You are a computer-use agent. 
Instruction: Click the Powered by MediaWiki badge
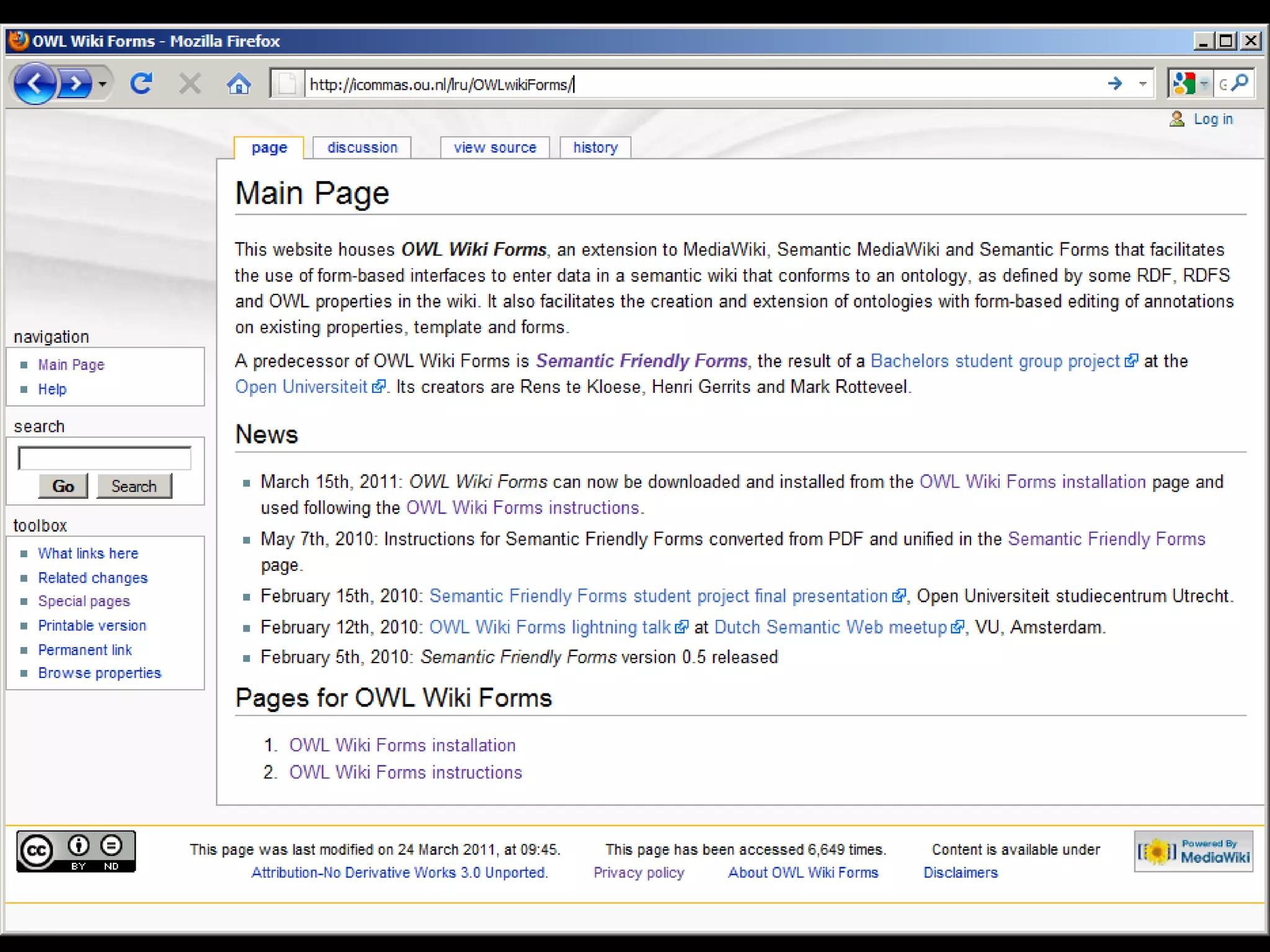coord(1193,852)
